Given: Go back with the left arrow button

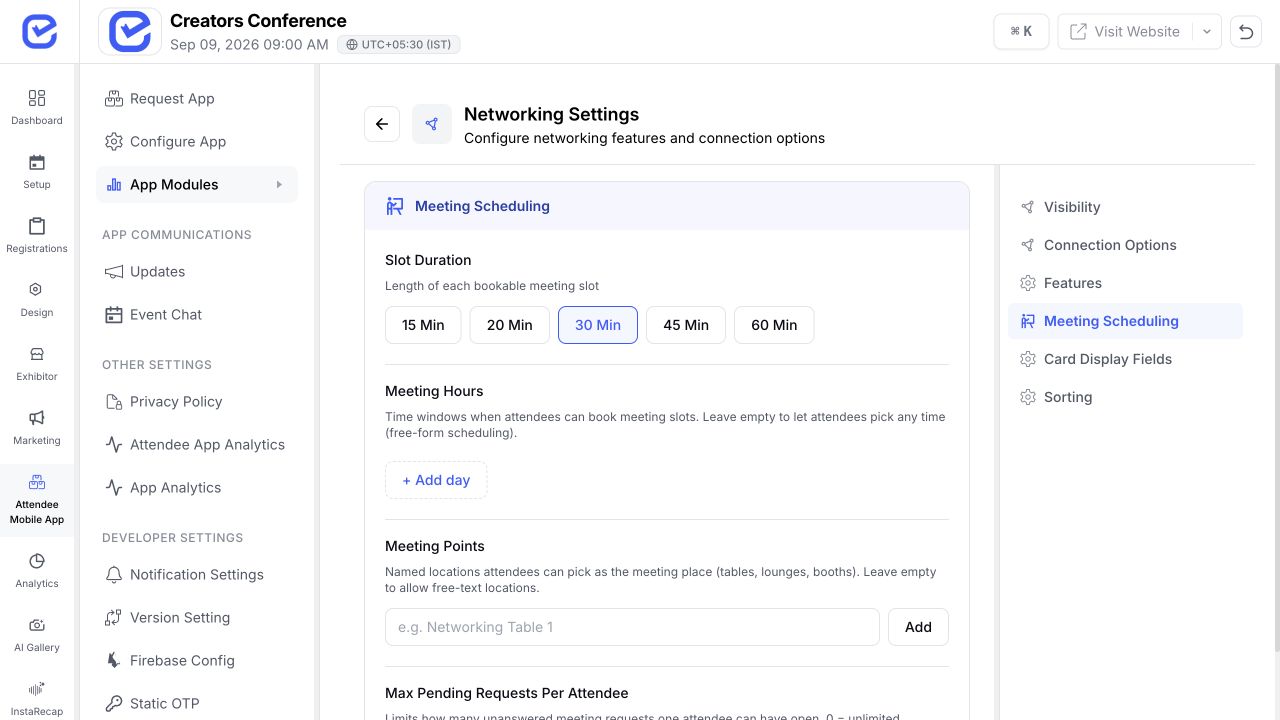Looking at the screenshot, I should pyautogui.click(x=382, y=124).
